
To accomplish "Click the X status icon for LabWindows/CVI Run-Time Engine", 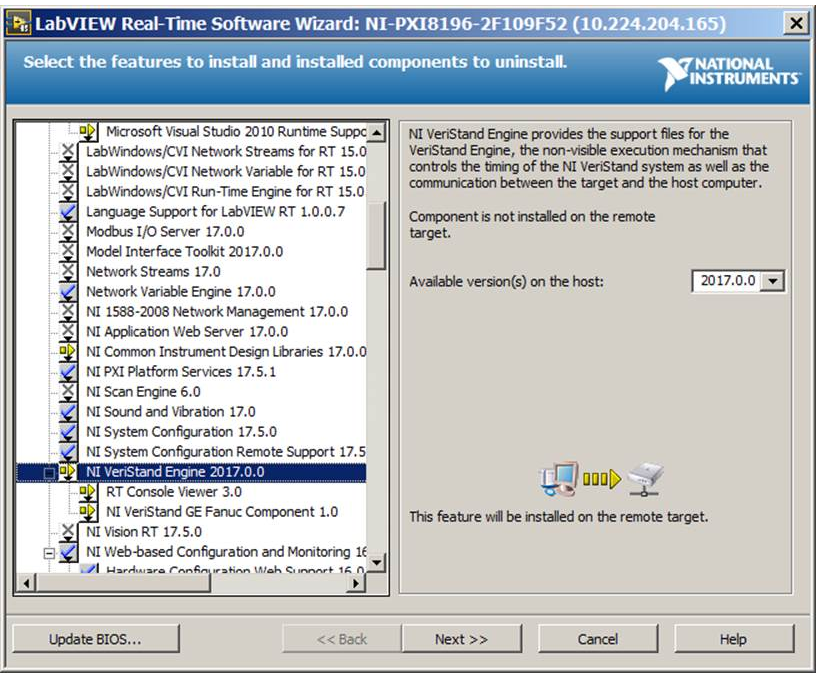I will click(x=68, y=191).
